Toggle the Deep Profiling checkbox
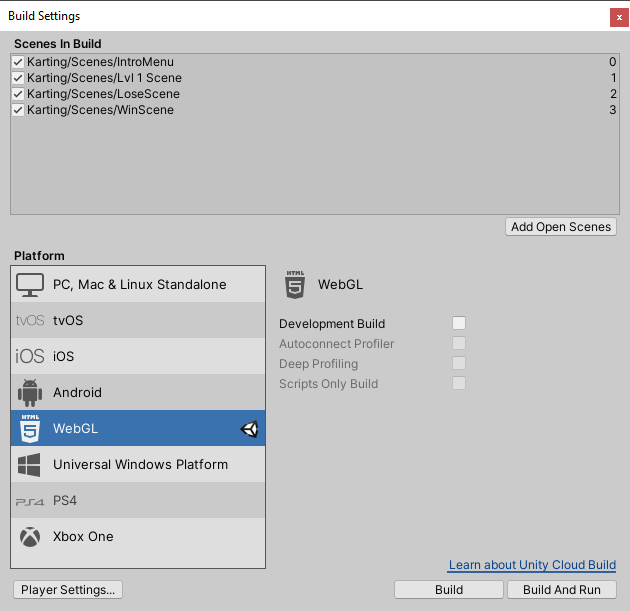 pyautogui.click(x=459, y=363)
